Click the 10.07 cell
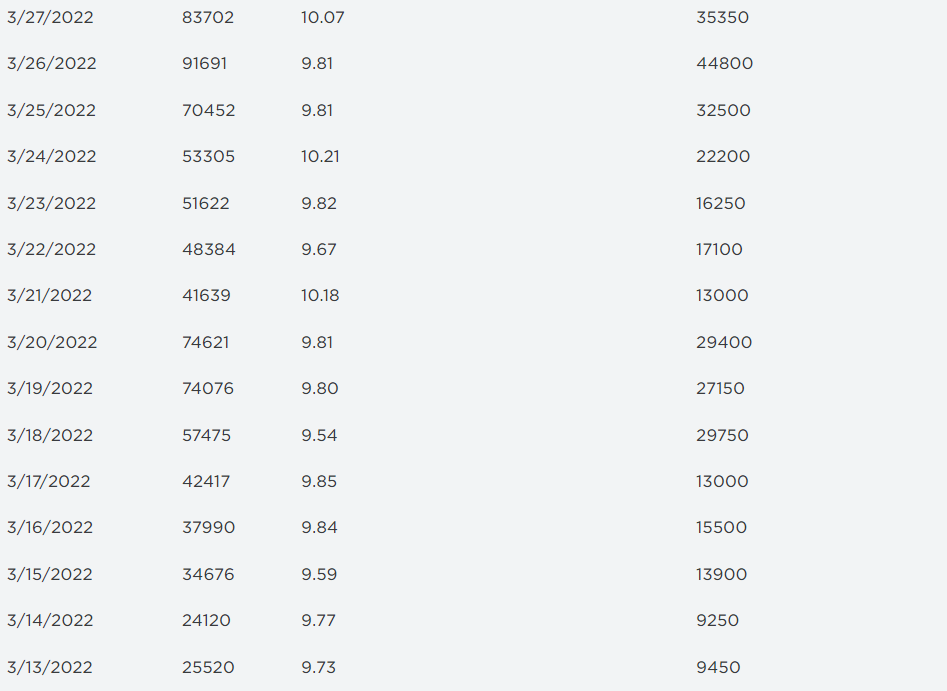The image size is (947, 691). [x=322, y=18]
